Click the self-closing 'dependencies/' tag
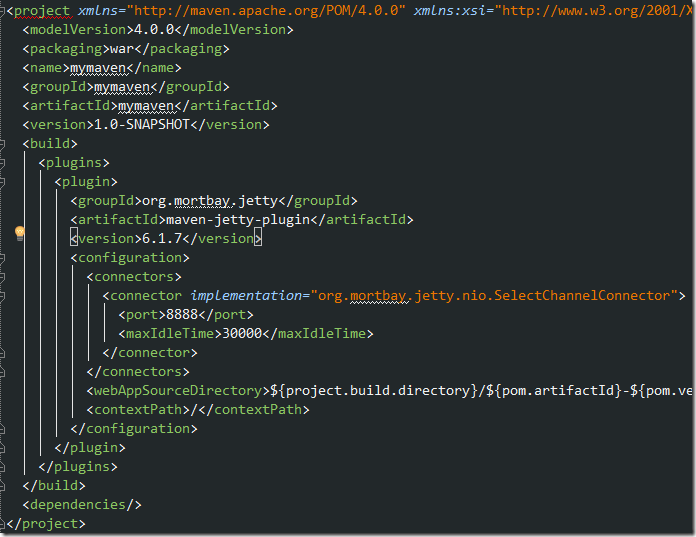The height and width of the screenshot is (537, 696). (x=82, y=505)
